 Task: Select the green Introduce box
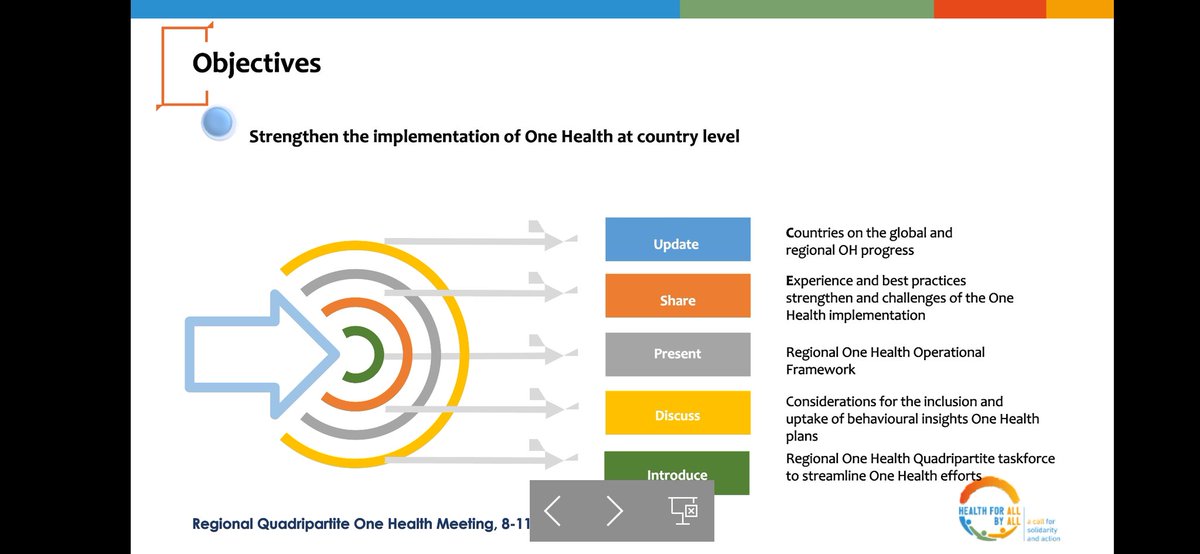point(677,466)
